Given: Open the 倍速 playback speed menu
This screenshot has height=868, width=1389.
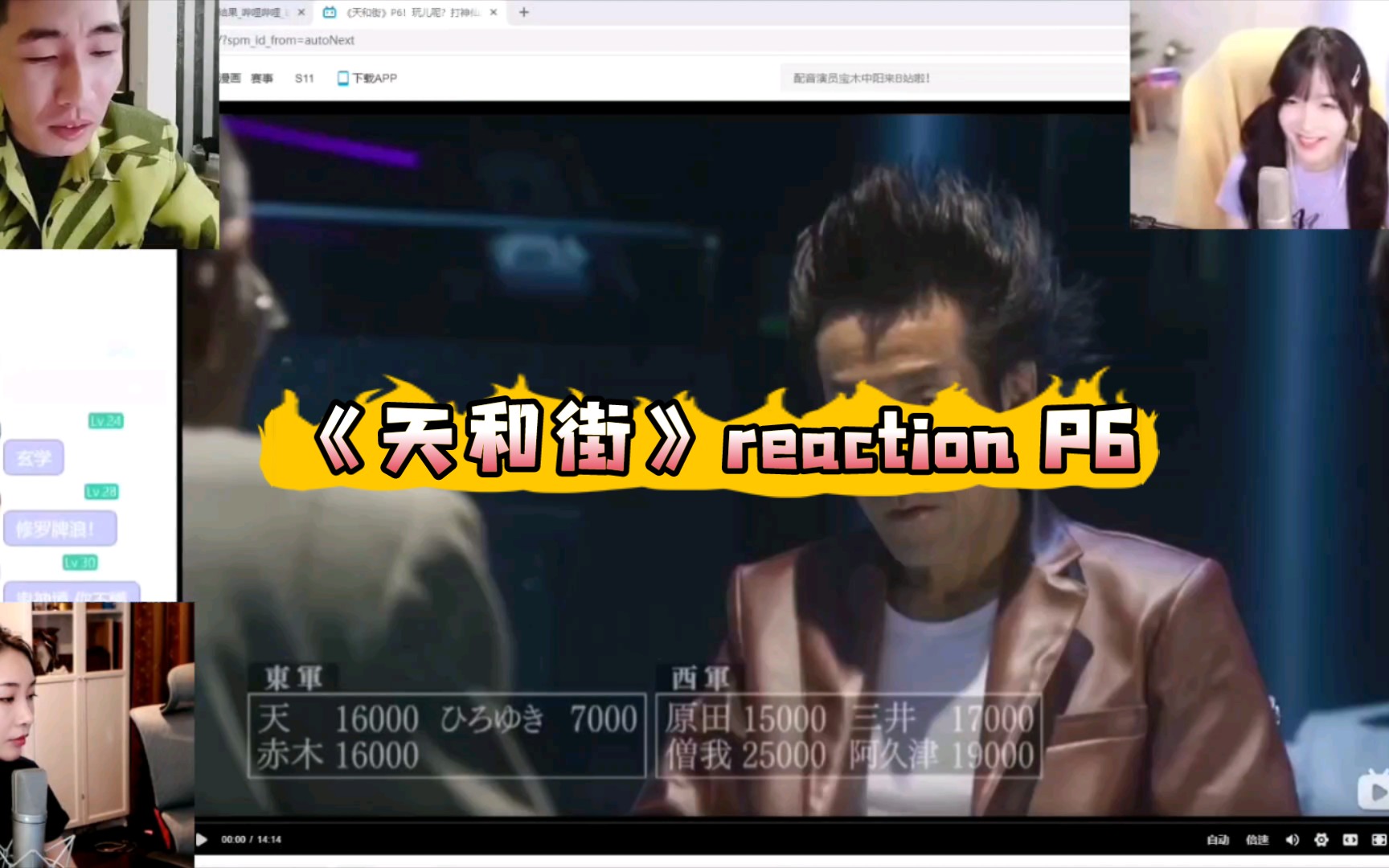Looking at the screenshot, I should pyautogui.click(x=1257, y=840).
